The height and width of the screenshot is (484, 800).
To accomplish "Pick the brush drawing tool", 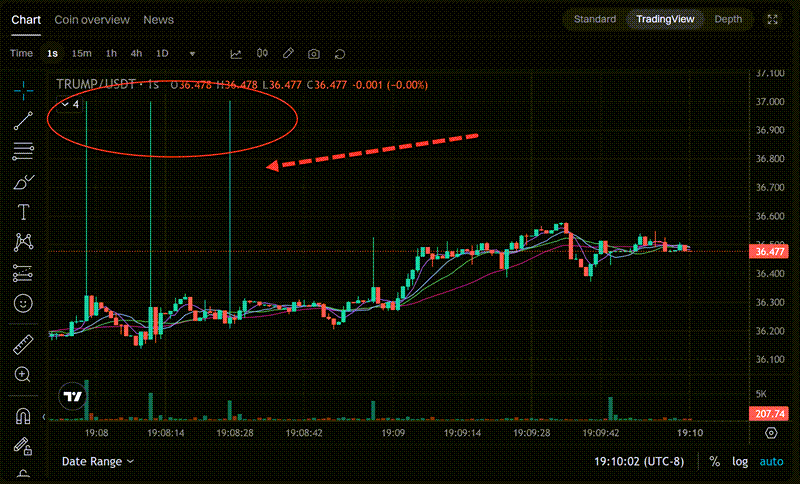I will 22,182.
